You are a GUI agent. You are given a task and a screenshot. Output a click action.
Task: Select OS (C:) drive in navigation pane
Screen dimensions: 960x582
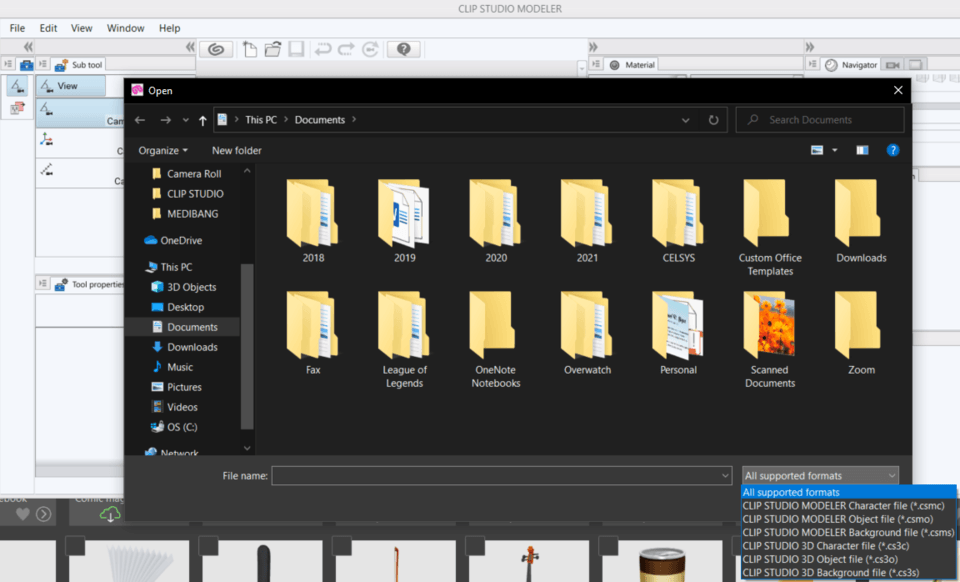pos(174,427)
